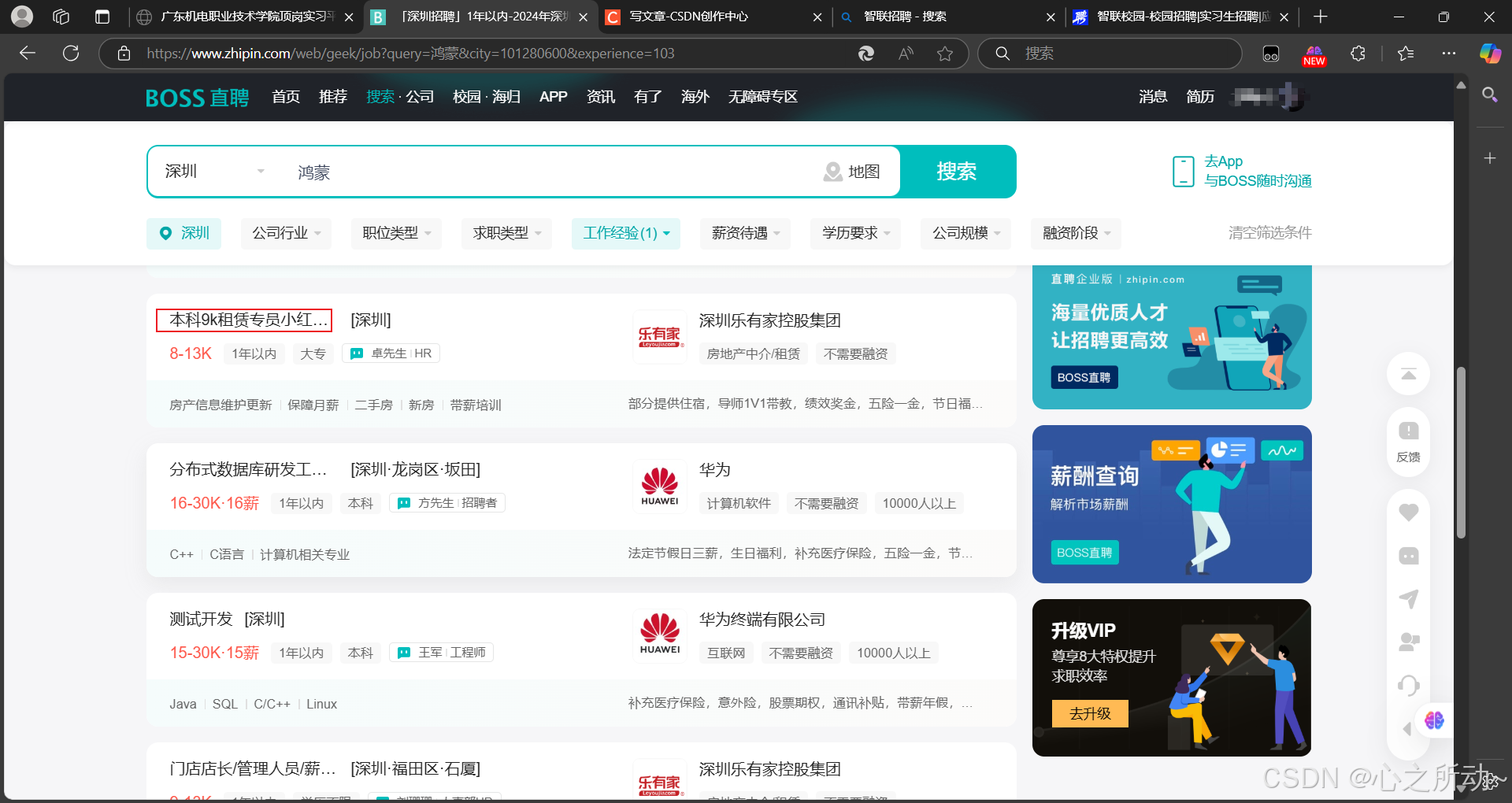The width and height of the screenshot is (1512, 803).
Task: Switch to the 广东机电职业技术学院 tab
Action: pos(245,17)
